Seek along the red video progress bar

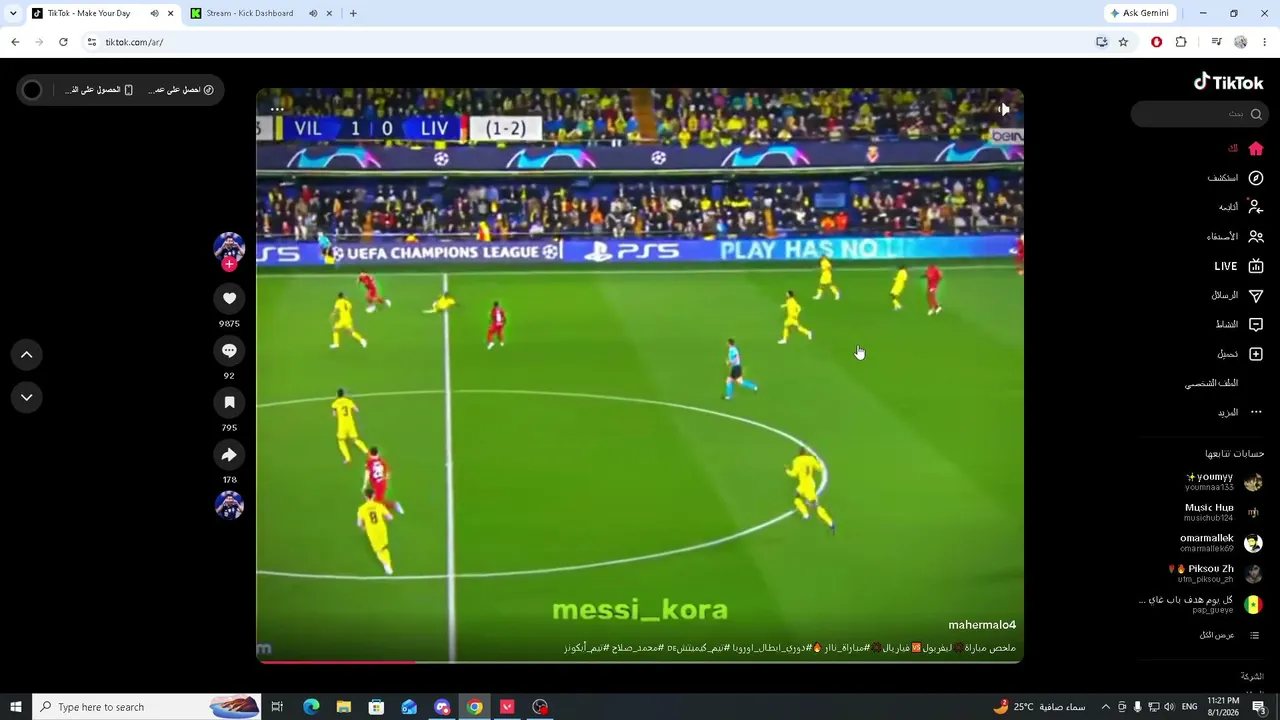click(x=640, y=661)
